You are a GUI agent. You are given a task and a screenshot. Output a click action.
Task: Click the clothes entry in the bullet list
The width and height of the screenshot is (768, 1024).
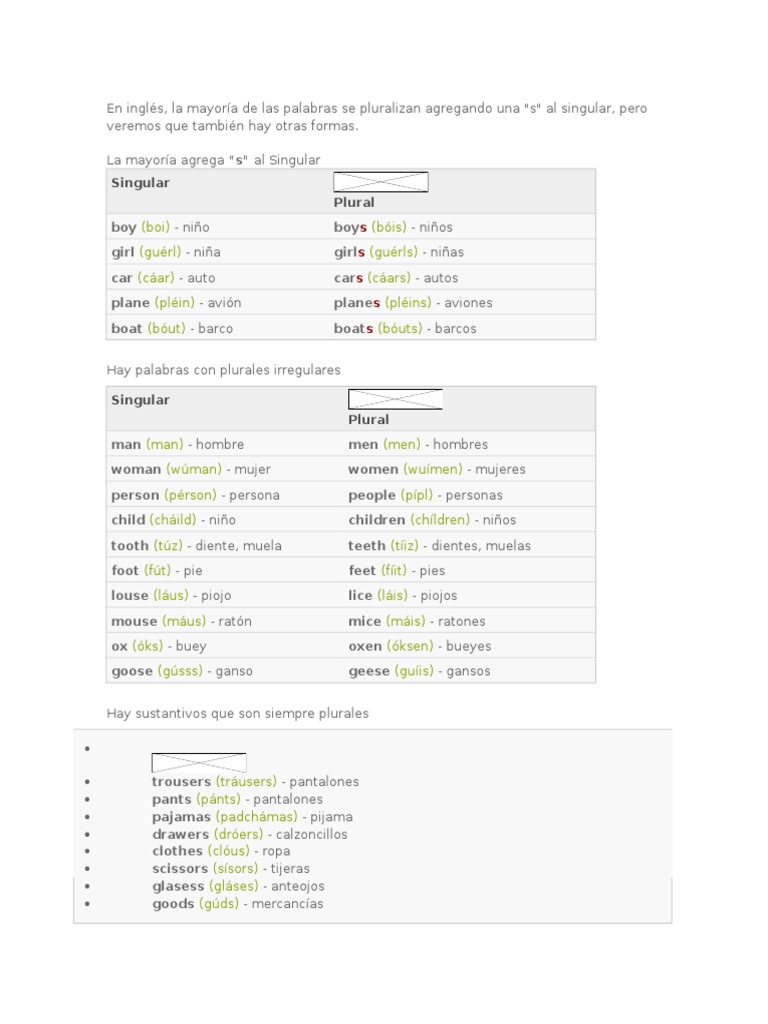pyautogui.click(x=177, y=851)
